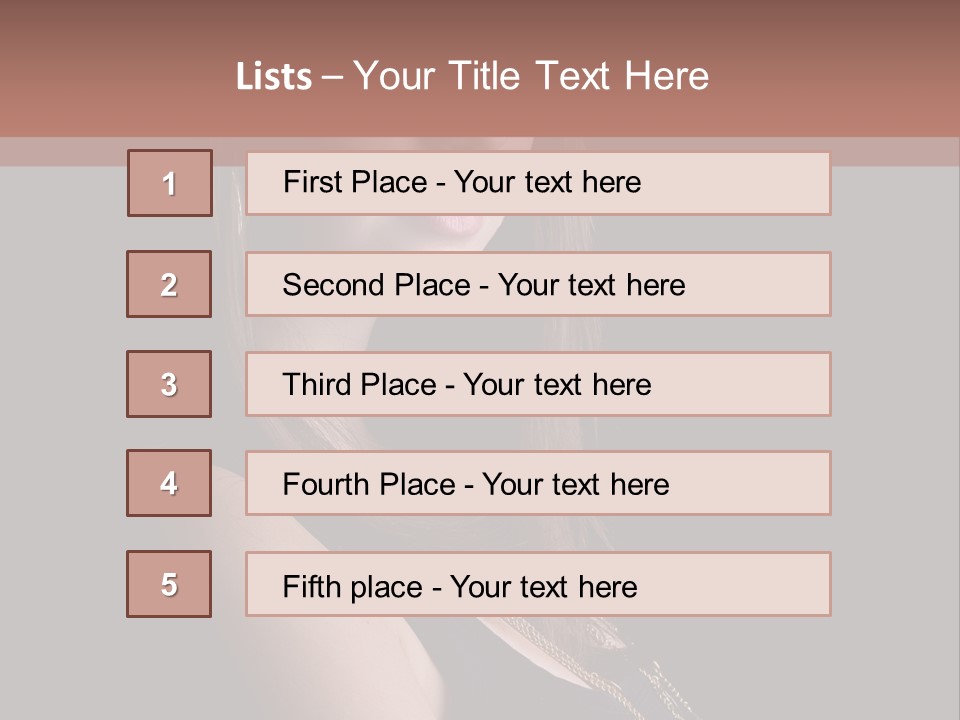Click the word 'Your' in the slide title
Screen dimensions: 960x720
click(394, 76)
